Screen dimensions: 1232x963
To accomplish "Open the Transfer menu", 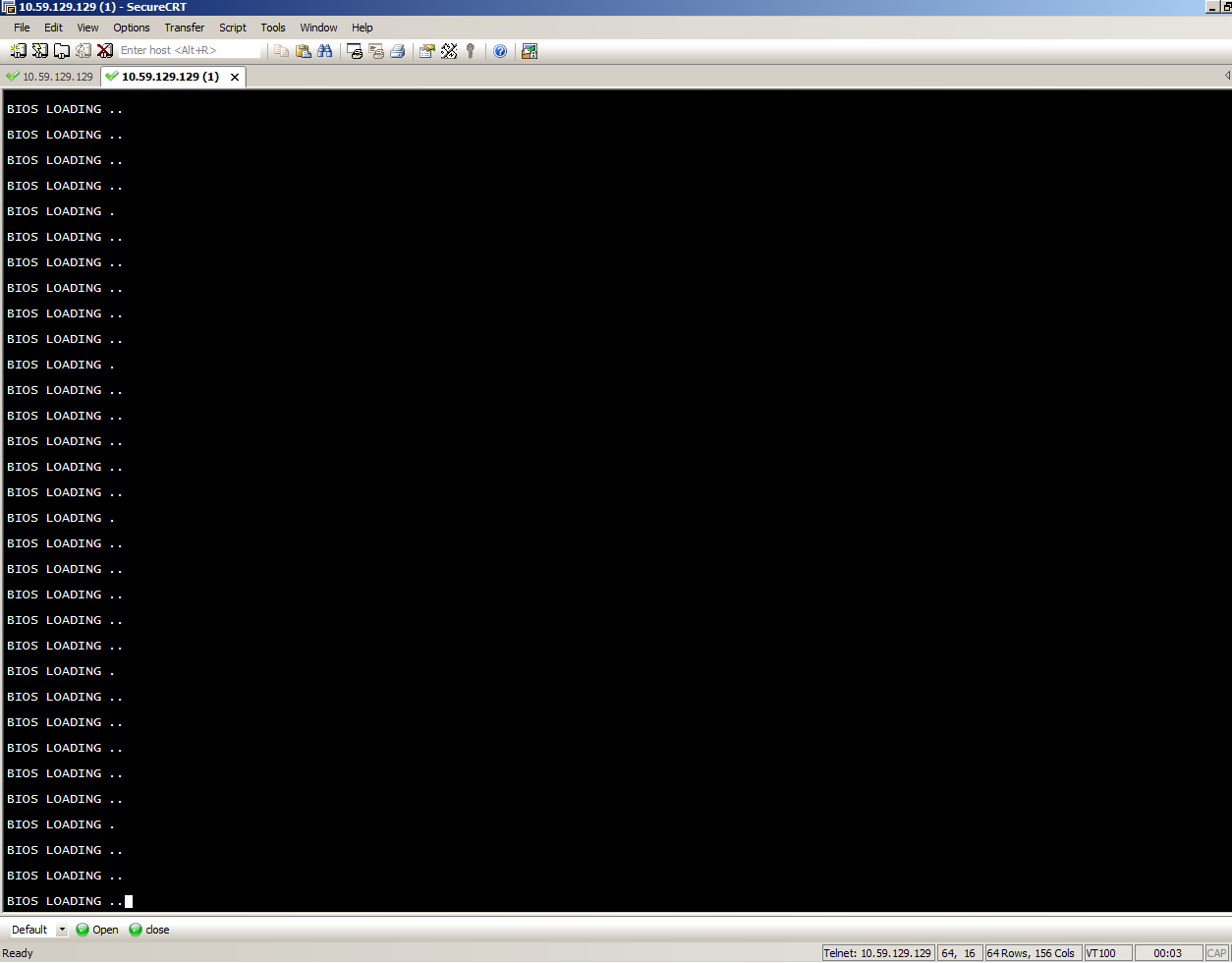I will point(185,28).
